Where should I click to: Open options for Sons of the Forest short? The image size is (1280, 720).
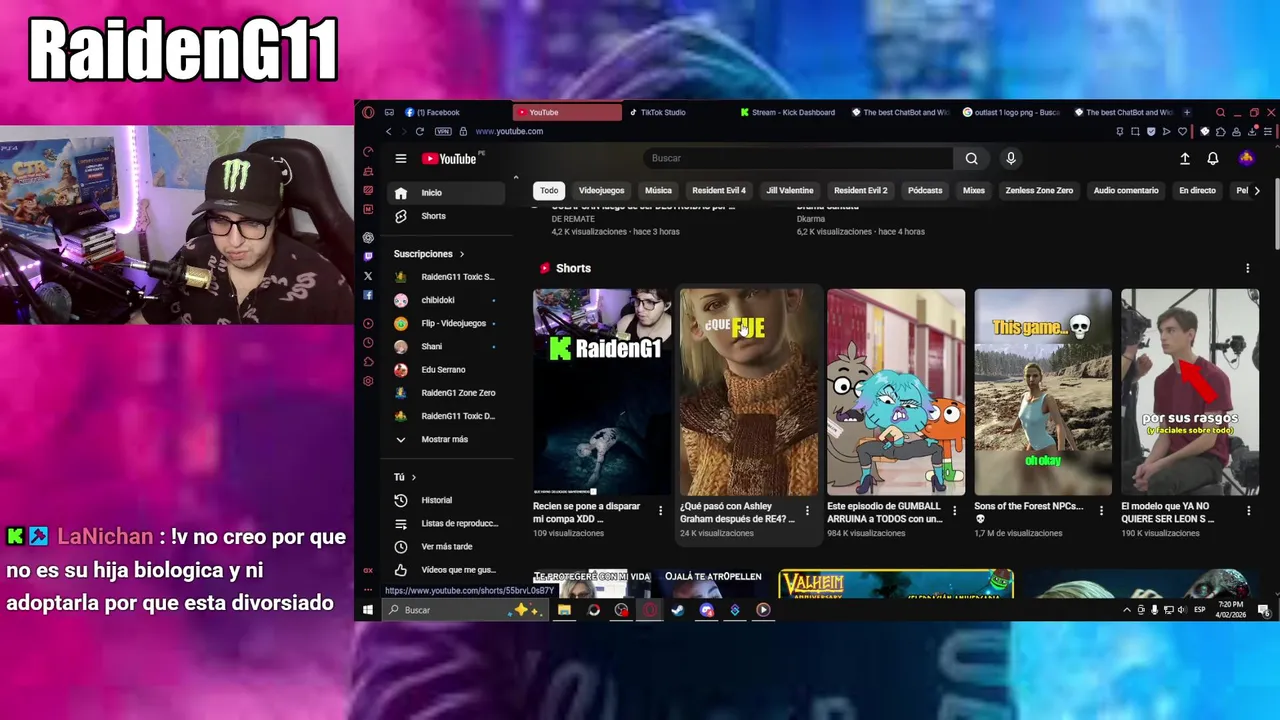click(x=1101, y=511)
